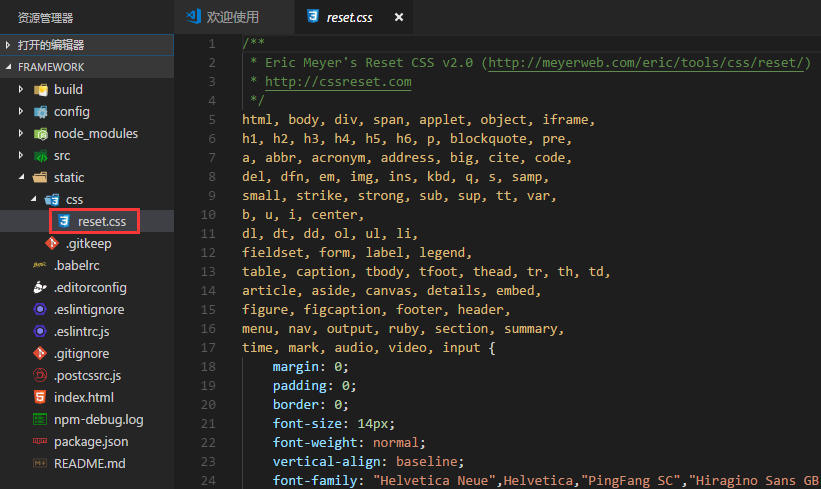
Task: Open index.html in the explorer
Action: (84, 397)
